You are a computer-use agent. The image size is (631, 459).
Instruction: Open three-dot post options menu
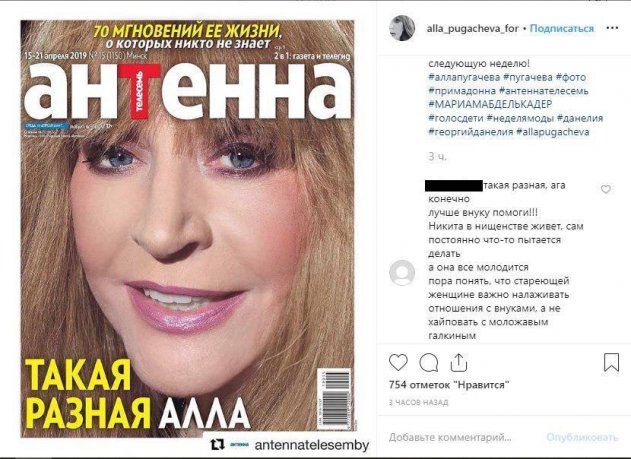pyautogui.click(x=612, y=28)
